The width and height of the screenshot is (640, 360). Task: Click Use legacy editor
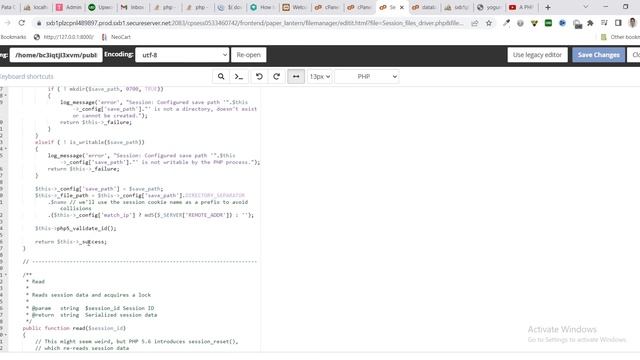coord(537,55)
